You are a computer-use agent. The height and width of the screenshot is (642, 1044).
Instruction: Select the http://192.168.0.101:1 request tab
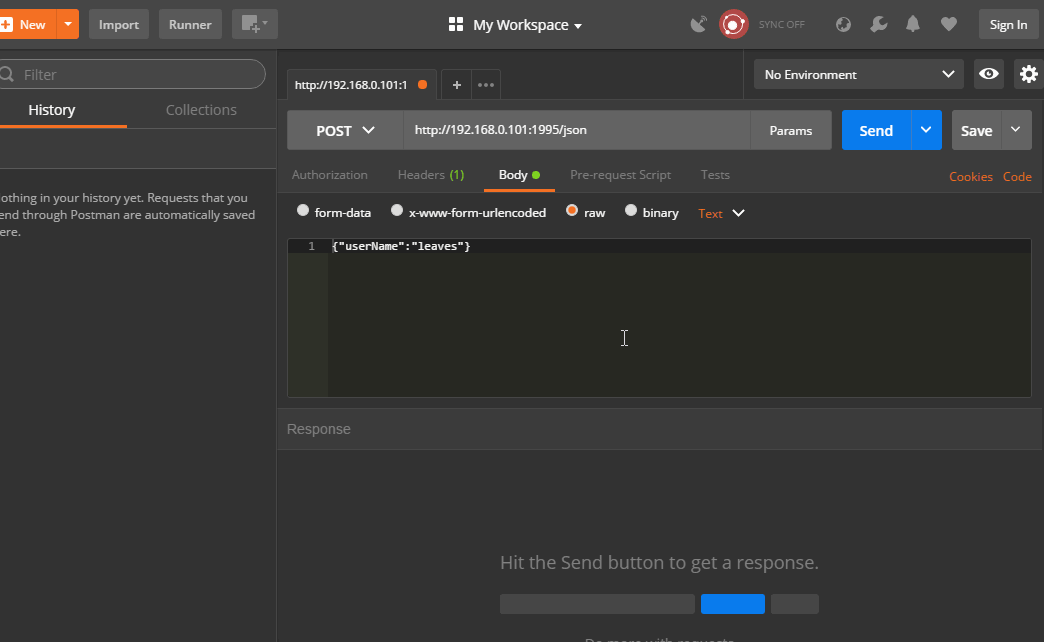(x=351, y=85)
